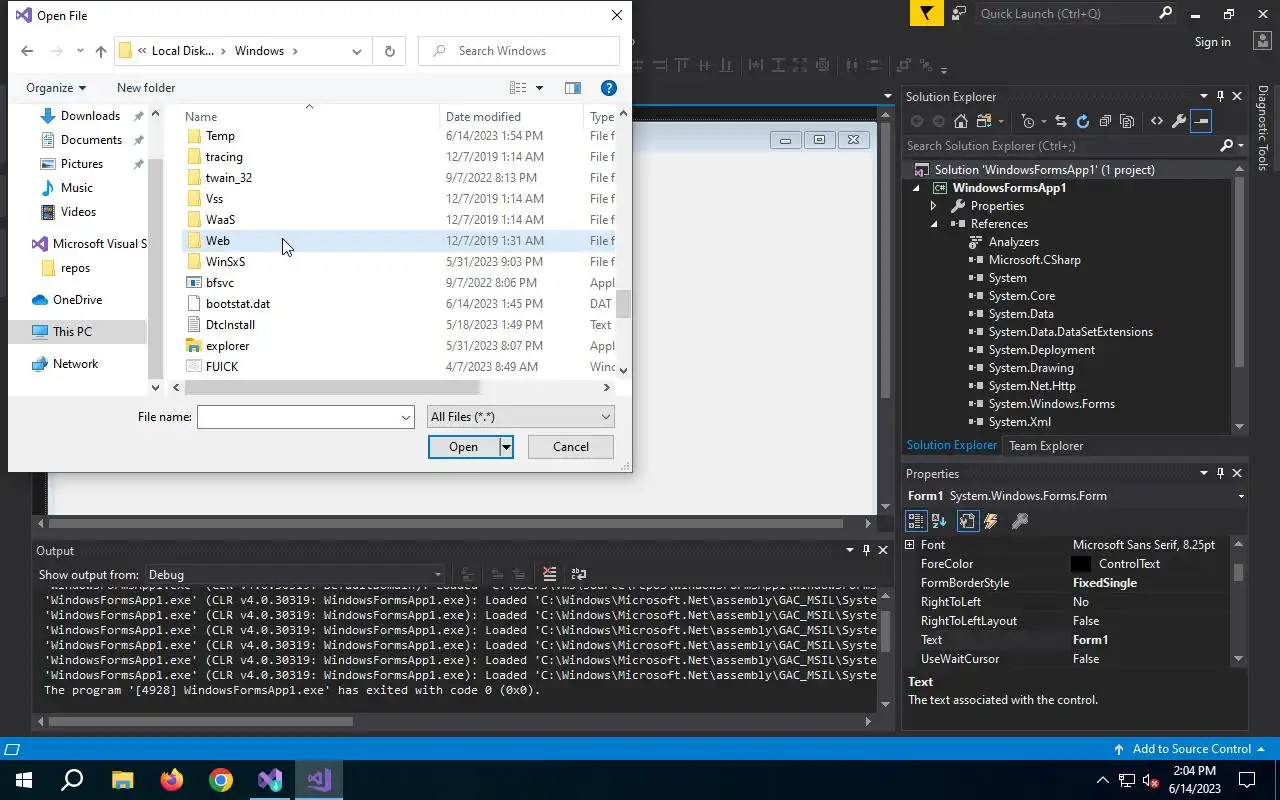Go back in Open File dialog navigation

click(27, 51)
